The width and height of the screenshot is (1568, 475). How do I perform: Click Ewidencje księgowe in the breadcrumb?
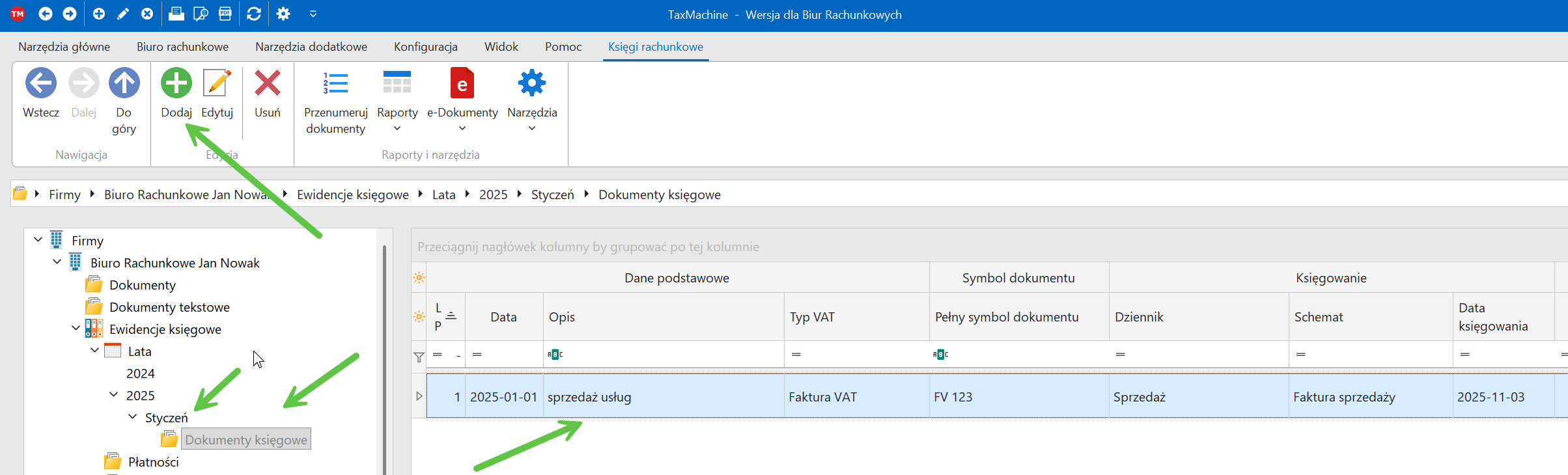[x=352, y=195]
